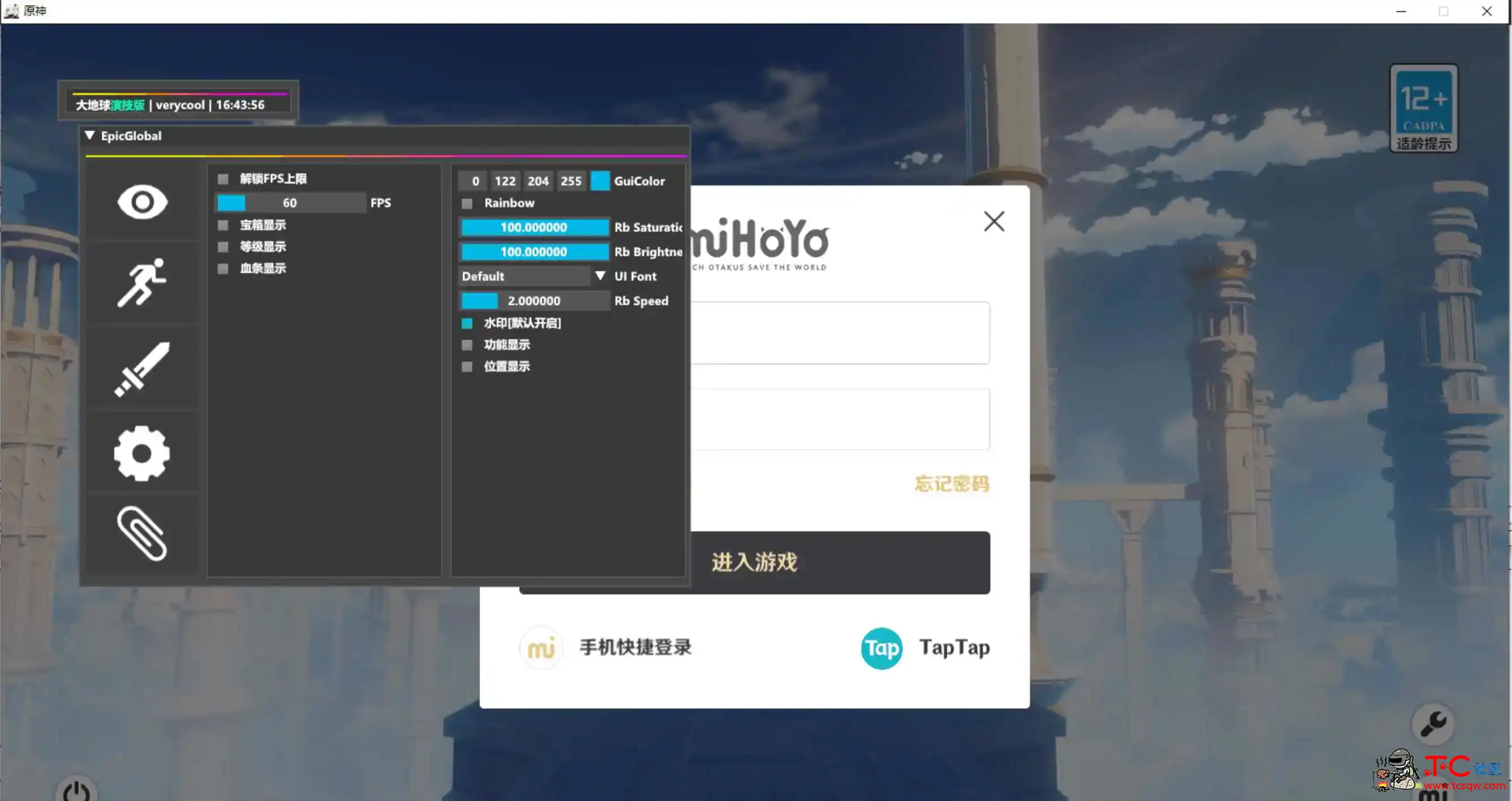
Task: Adjust Rb Saturation blue slider bar
Action: pyautogui.click(x=533, y=227)
